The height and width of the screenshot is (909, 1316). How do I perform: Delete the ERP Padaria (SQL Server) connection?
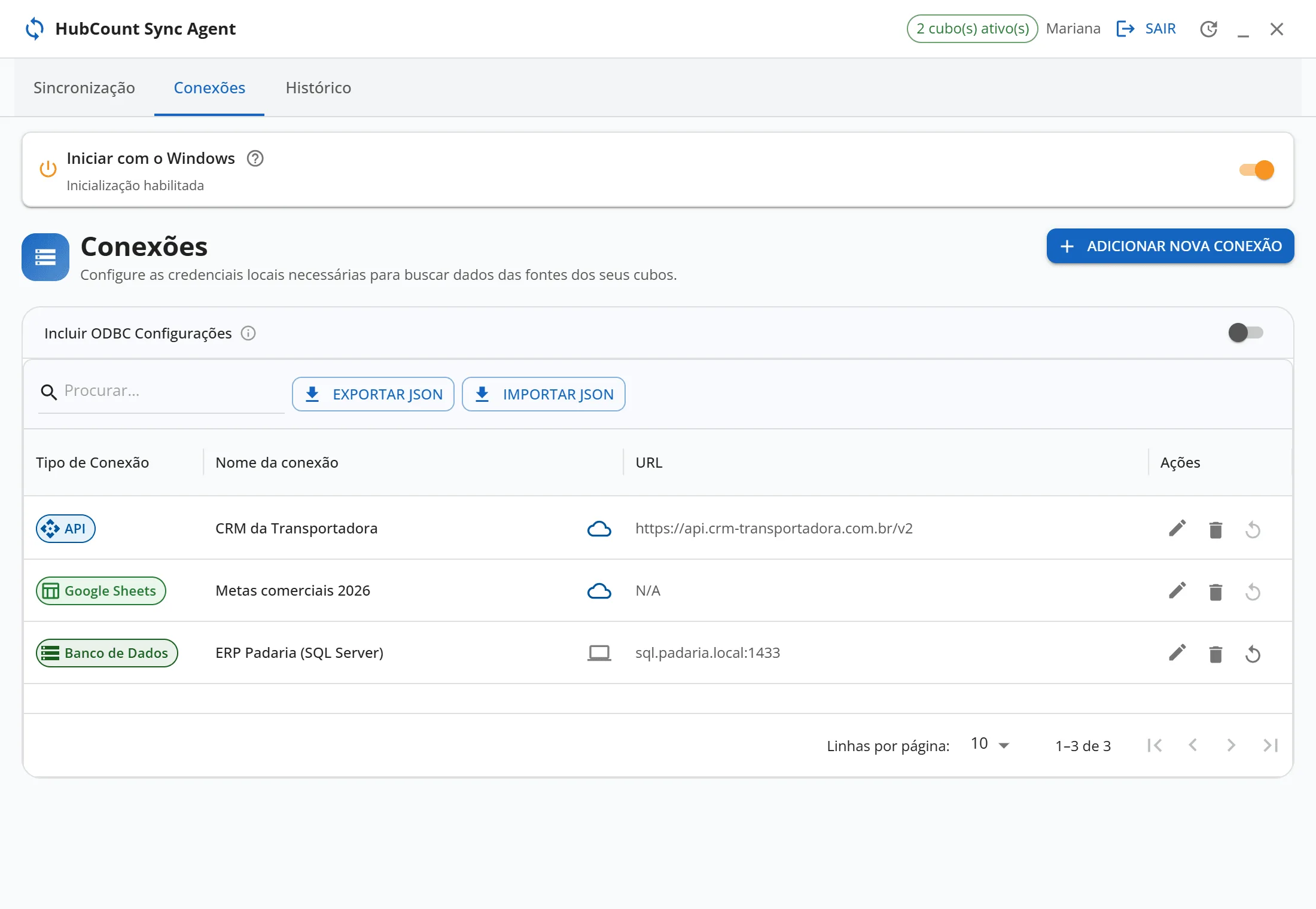1216,654
